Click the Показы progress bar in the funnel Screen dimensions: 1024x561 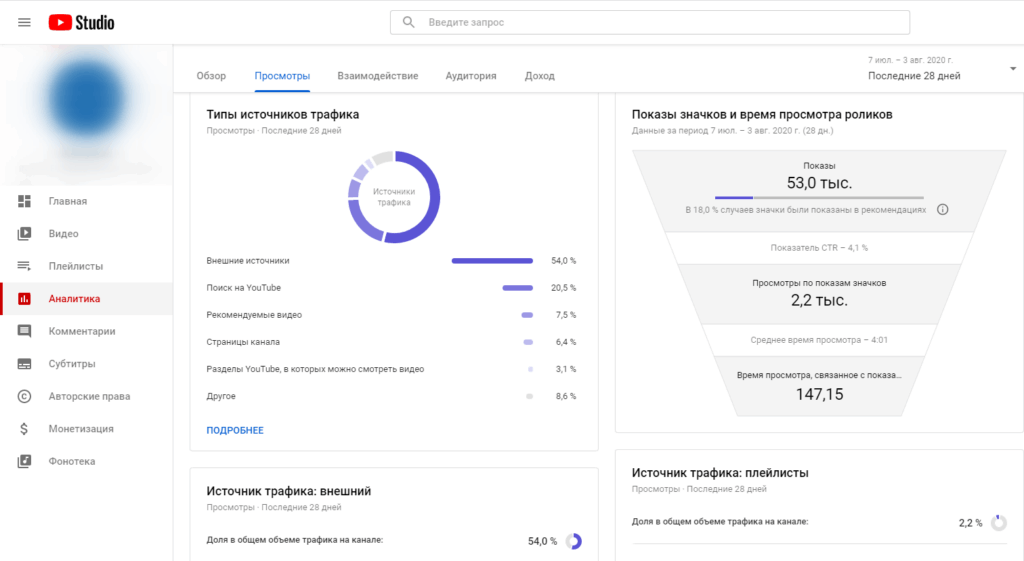[x=819, y=197]
